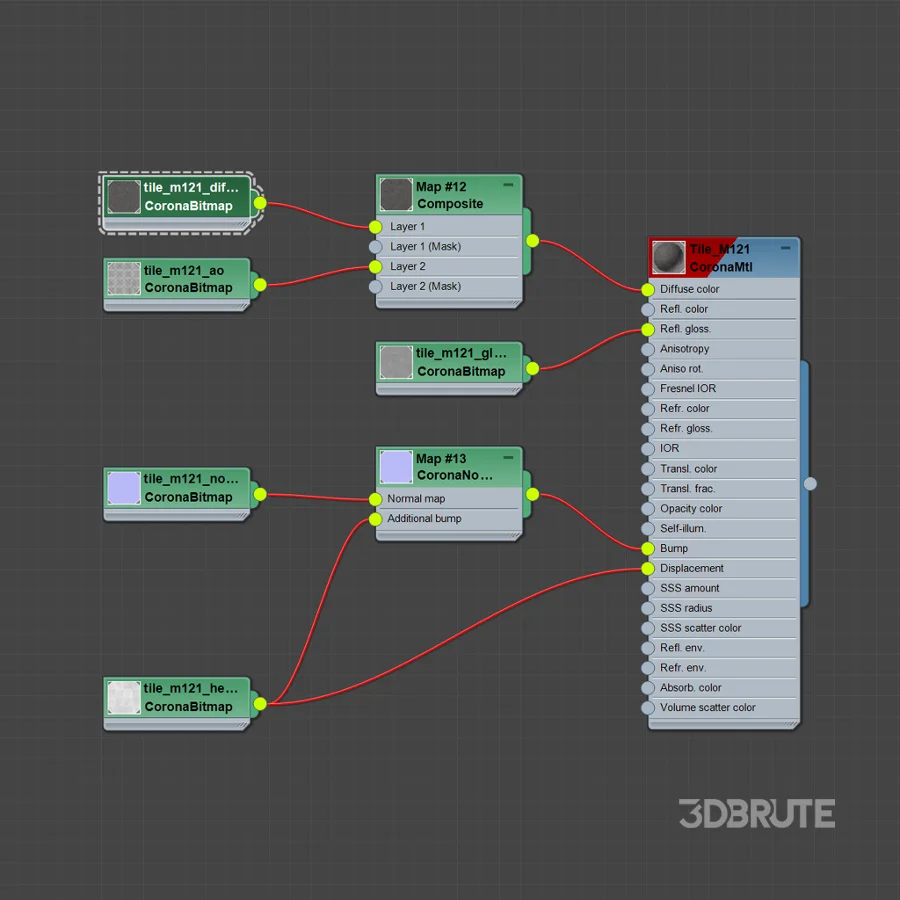Screen dimensions: 900x900
Task: Select the 'Displacement' slot label
Action: (x=692, y=568)
